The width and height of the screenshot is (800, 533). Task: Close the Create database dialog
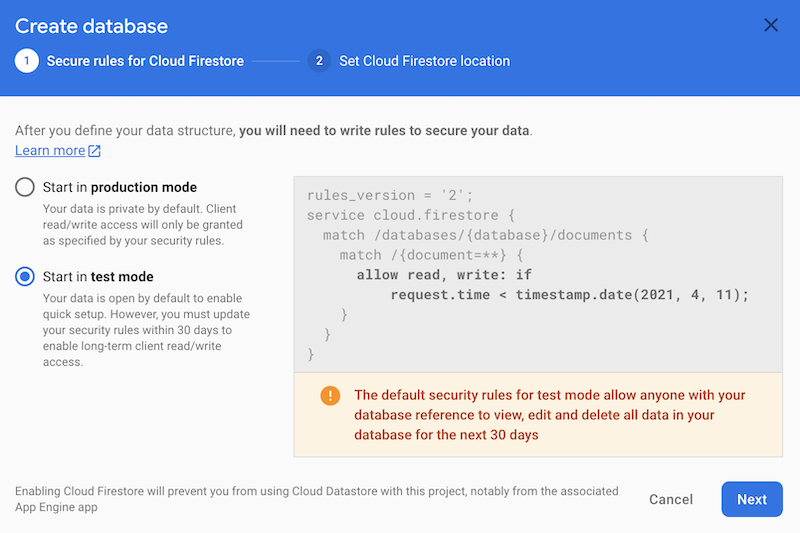pos(770,25)
